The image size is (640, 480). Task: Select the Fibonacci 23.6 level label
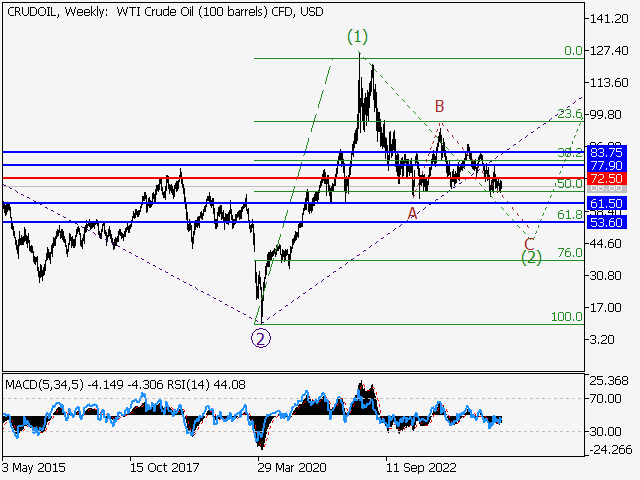[x=569, y=114]
